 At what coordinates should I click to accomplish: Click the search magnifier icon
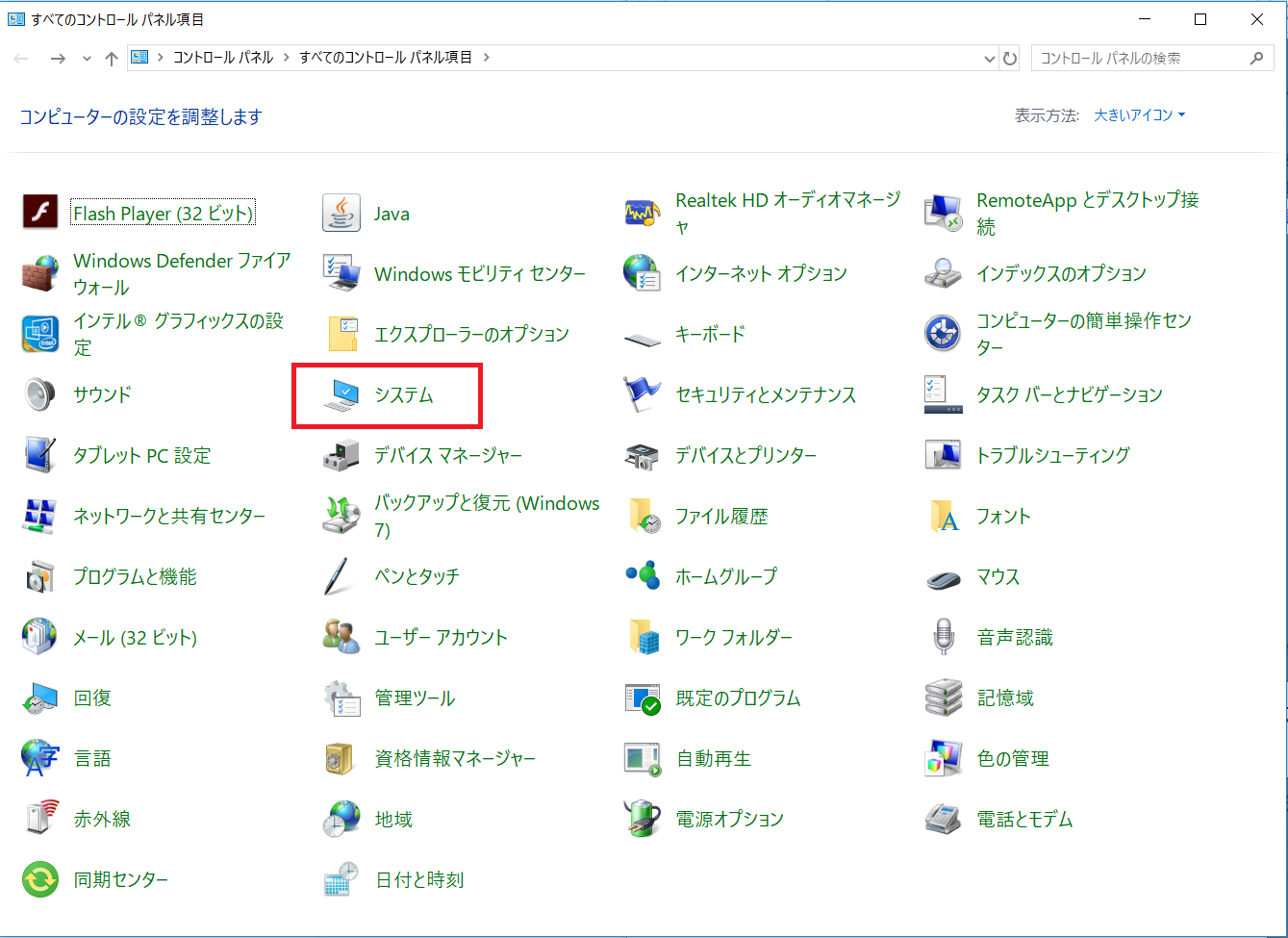click(x=1256, y=59)
